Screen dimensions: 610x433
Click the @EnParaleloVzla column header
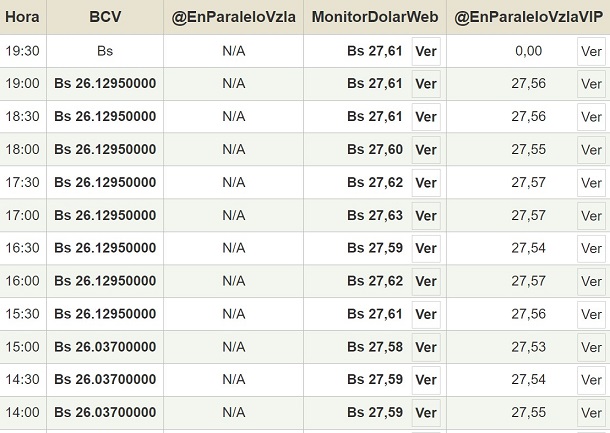[x=233, y=17]
